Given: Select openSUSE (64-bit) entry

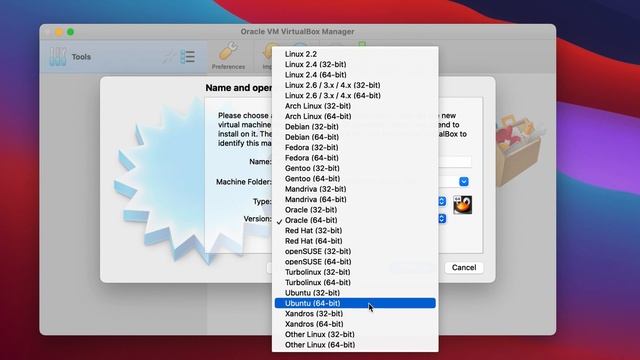Looking at the screenshot, I should [x=355, y=262].
